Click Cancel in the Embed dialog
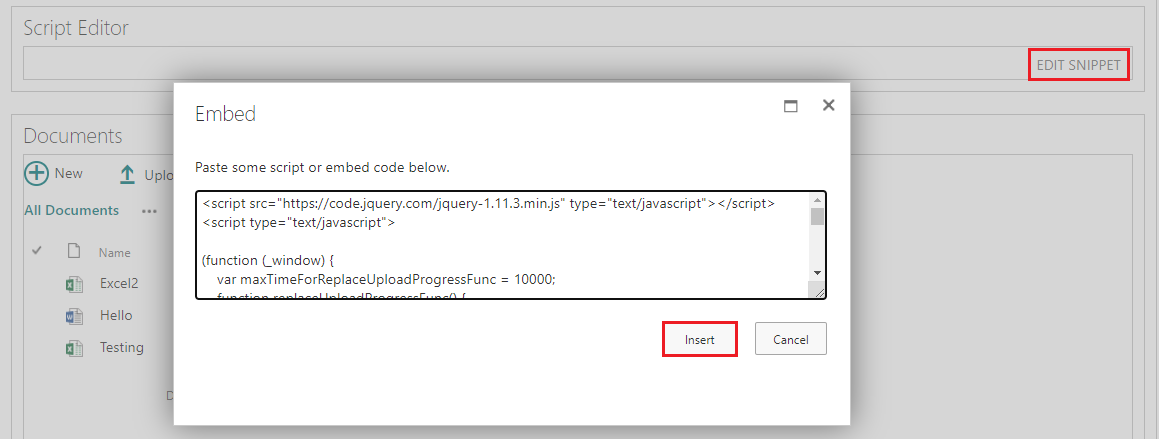 pos(790,339)
